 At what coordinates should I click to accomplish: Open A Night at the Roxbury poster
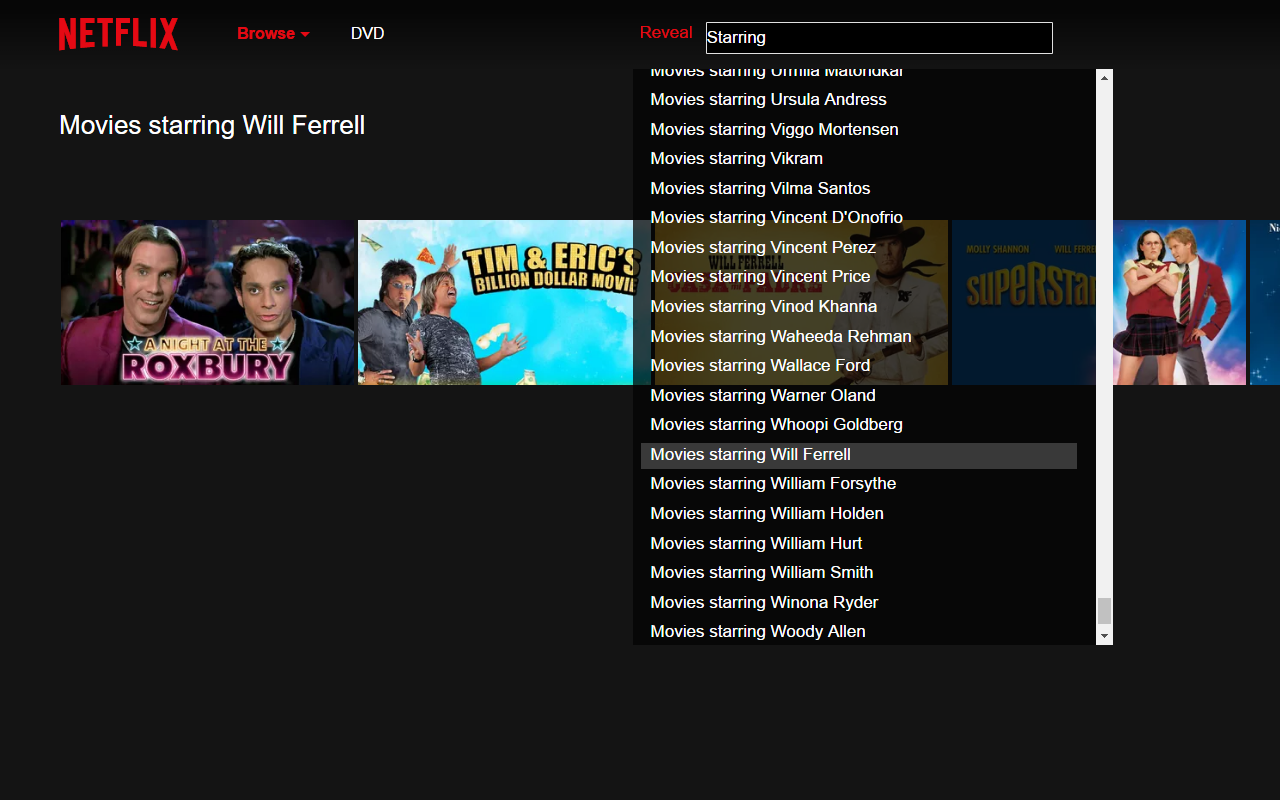click(208, 302)
